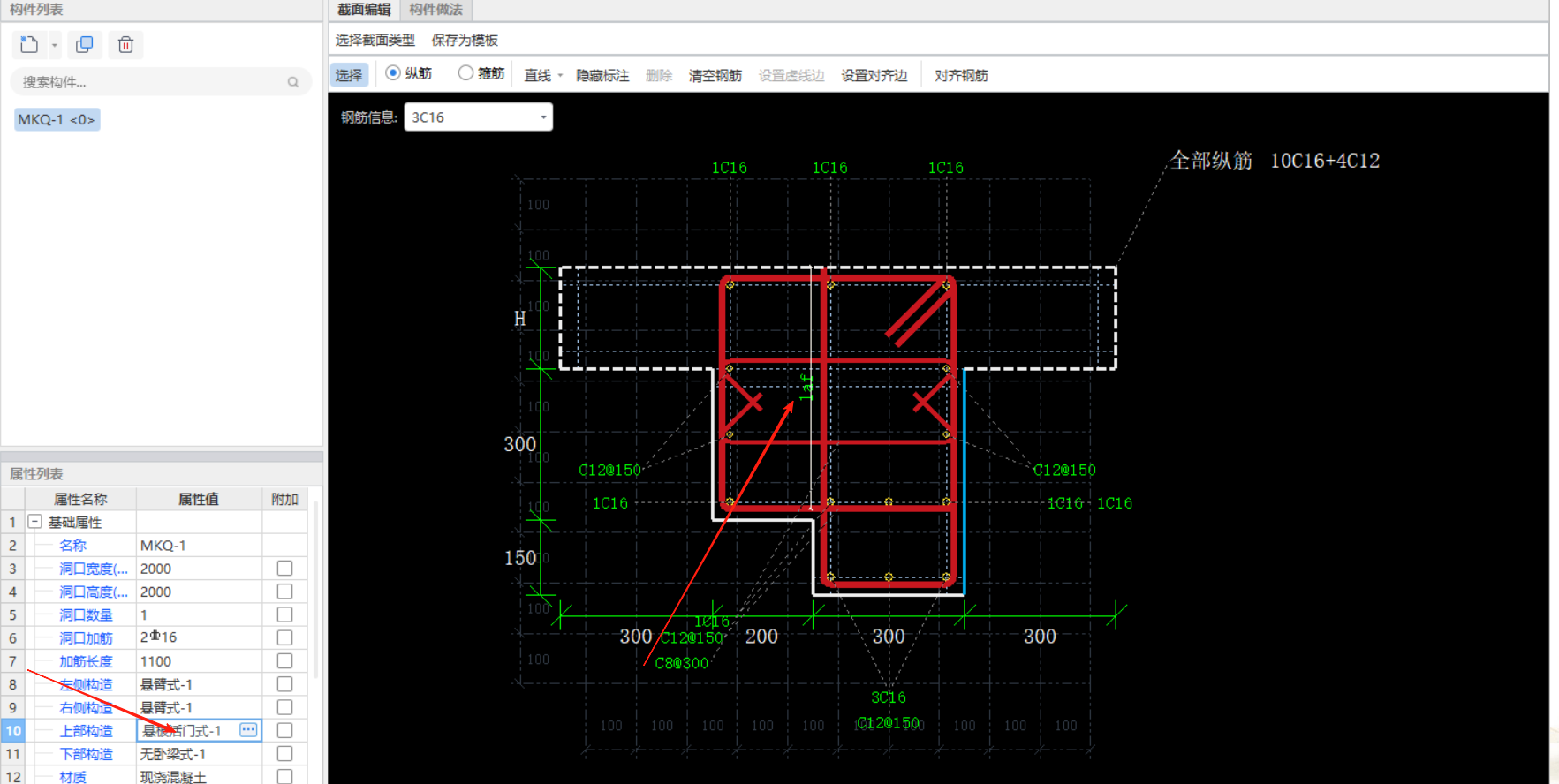Click the copy component icon
Viewport: 1559px width, 784px height.
[85, 44]
